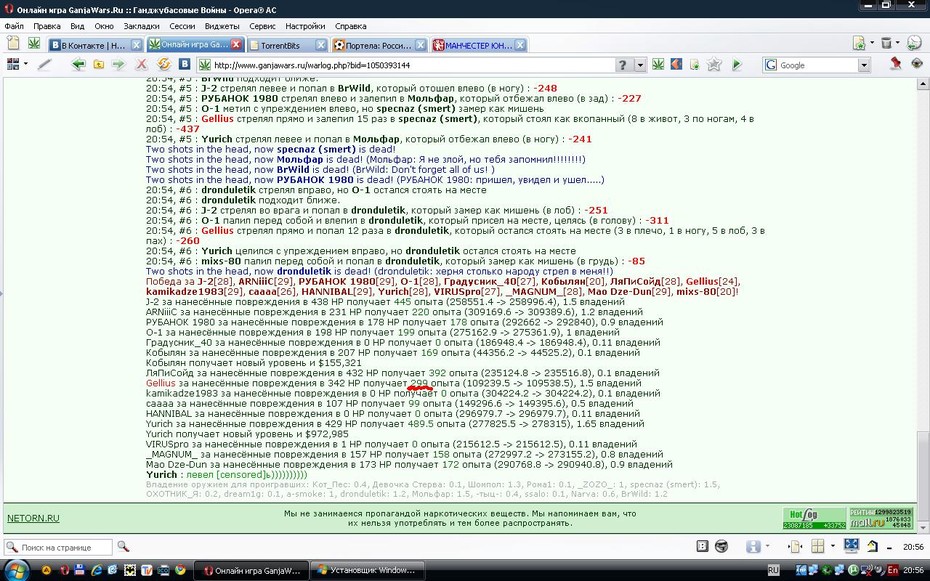The width and height of the screenshot is (930, 581).
Task: Go back with the green left arrow
Action: 78,65
